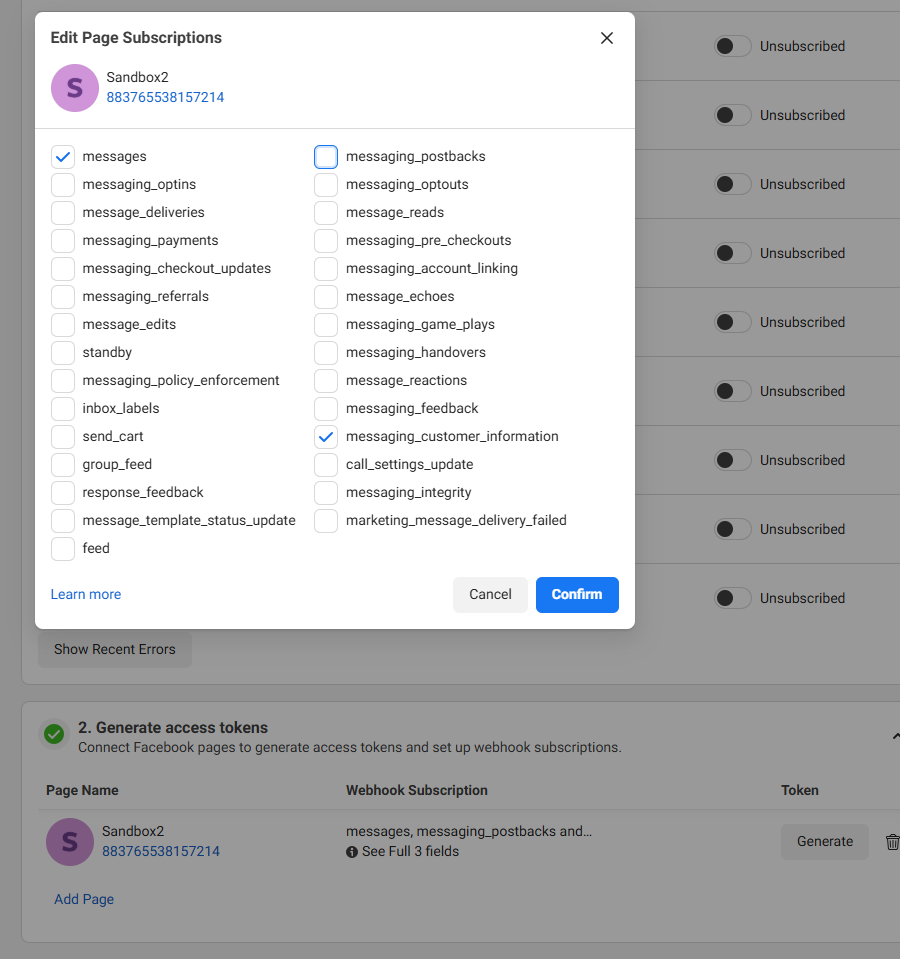Click Generate to create a token

(x=825, y=842)
